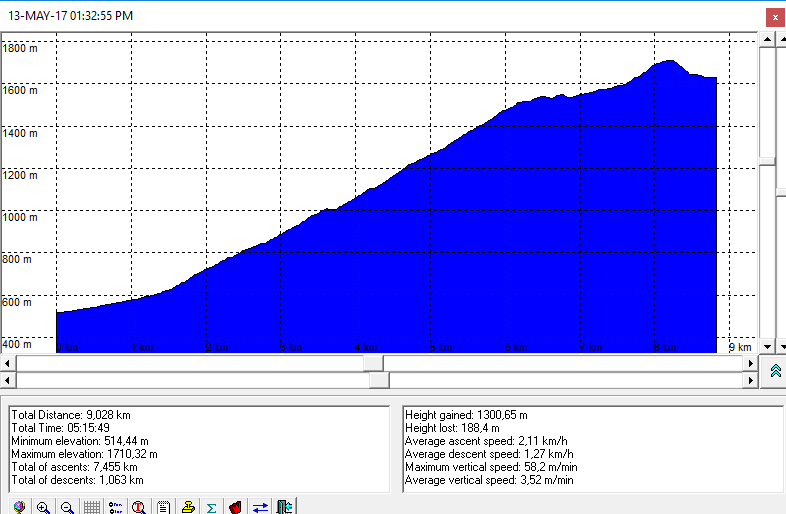The height and width of the screenshot is (514, 786).
Task: Click the red W icon
Action: coord(235,506)
